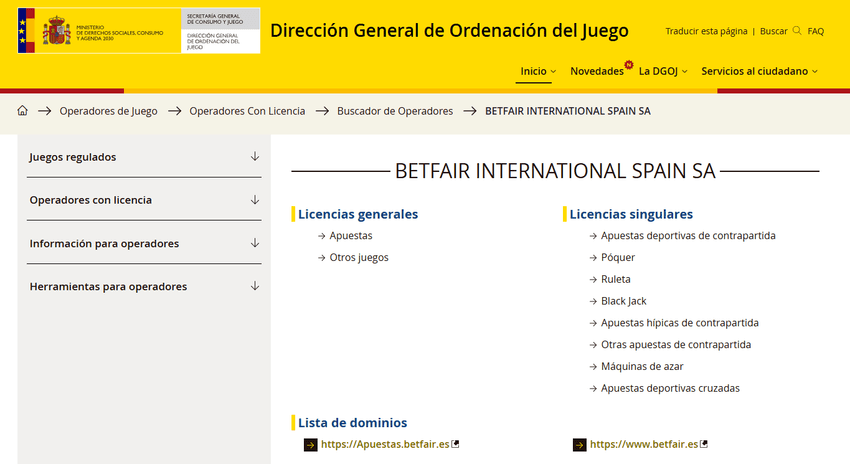The width and height of the screenshot is (850, 464).
Task: Go to Buscador de Operadores breadcrumb
Action: (x=395, y=111)
